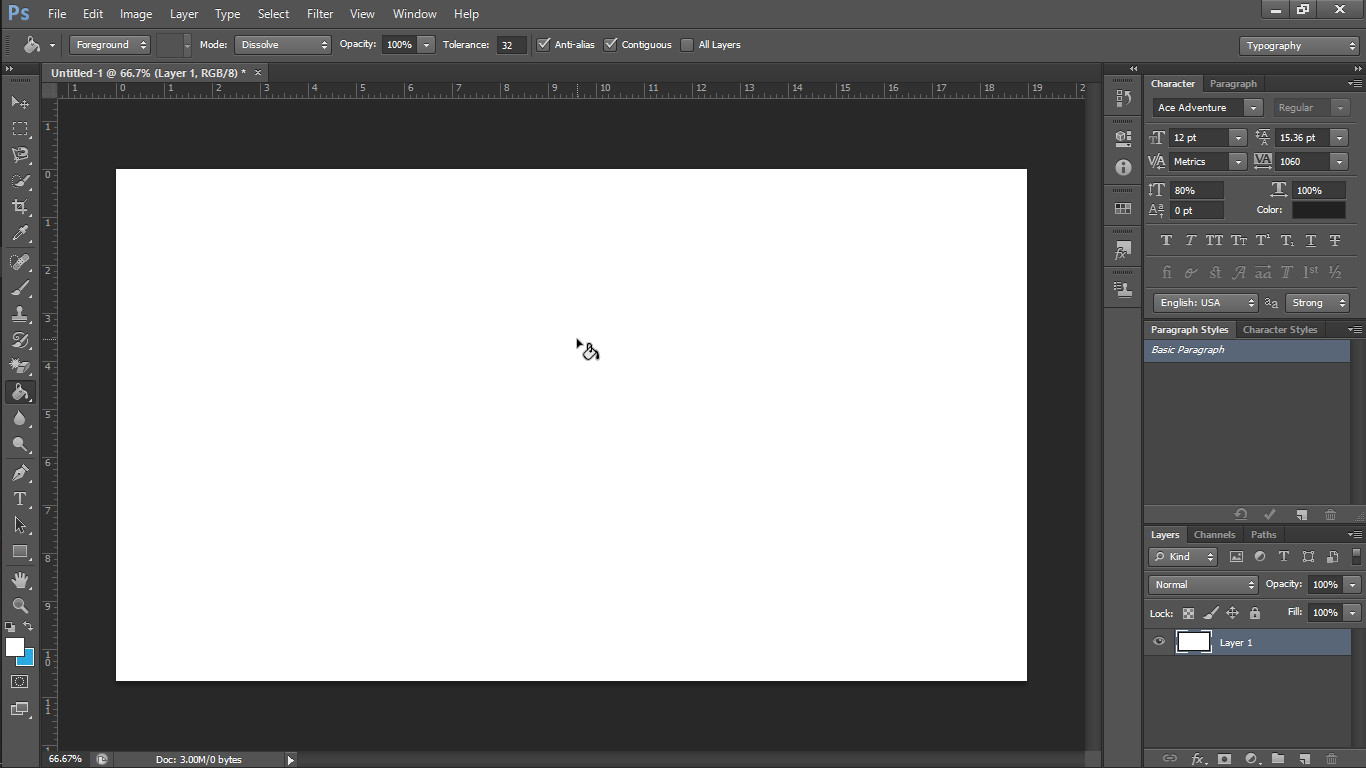Toggle Faux Italic text style
This screenshot has height=768, width=1366.
click(1190, 241)
